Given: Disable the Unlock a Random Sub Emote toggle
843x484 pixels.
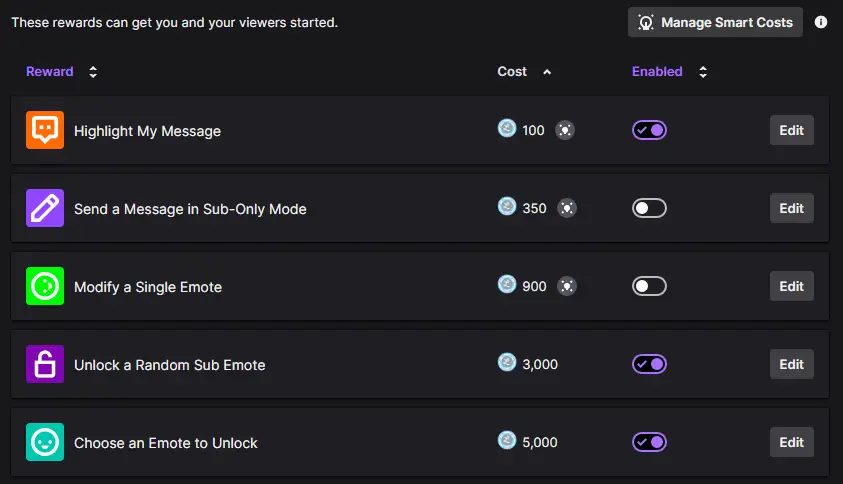Looking at the screenshot, I should pos(649,364).
